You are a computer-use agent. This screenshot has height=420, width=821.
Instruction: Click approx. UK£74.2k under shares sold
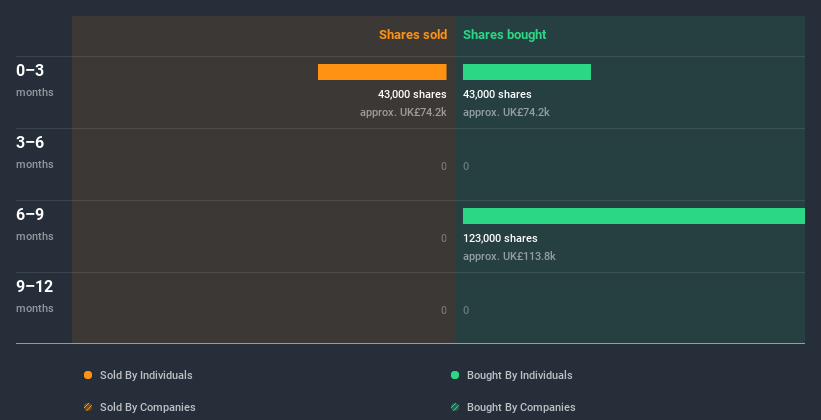point(403,112)
